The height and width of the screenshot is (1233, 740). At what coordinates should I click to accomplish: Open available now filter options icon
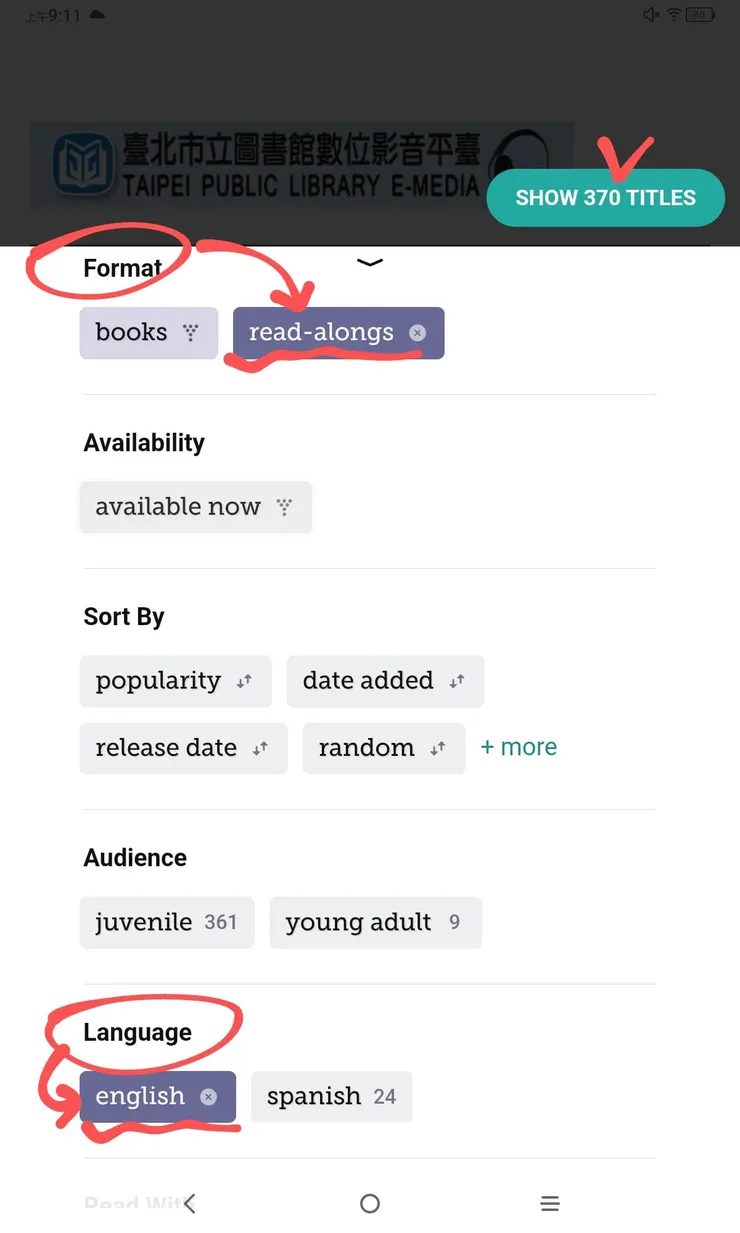pos(285,507)
